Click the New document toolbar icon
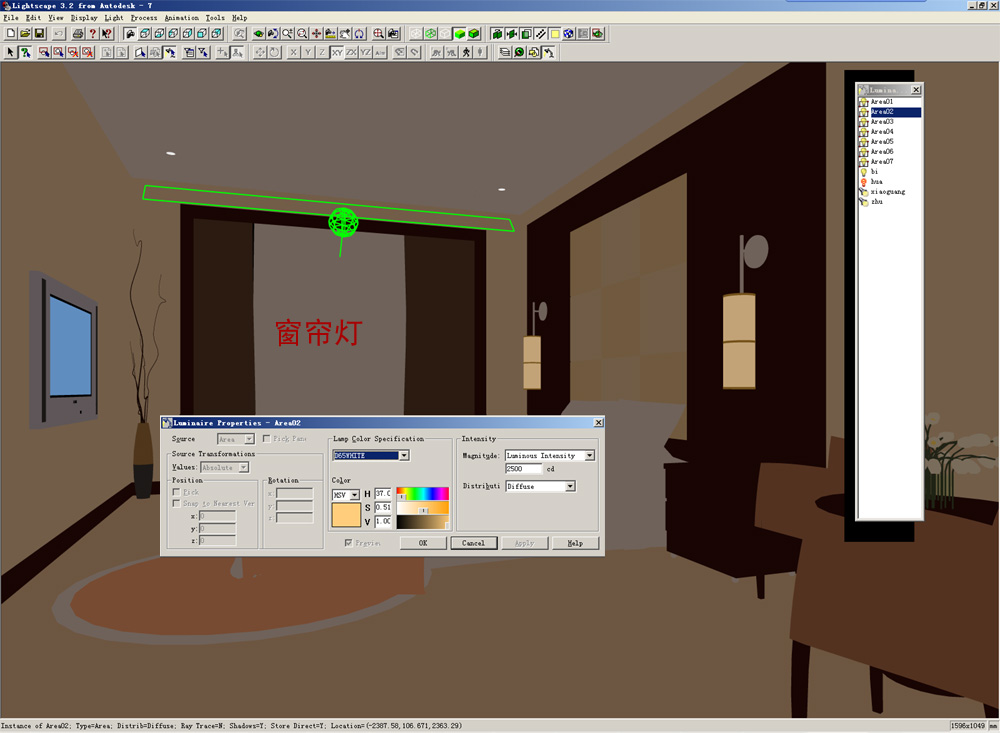This screenshot has width=1000, height=733. 11,33
